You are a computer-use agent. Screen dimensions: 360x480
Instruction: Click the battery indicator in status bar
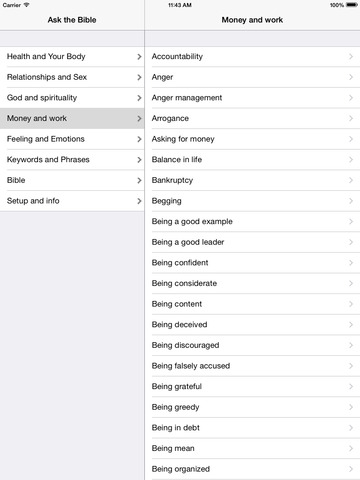click(352, 5)
